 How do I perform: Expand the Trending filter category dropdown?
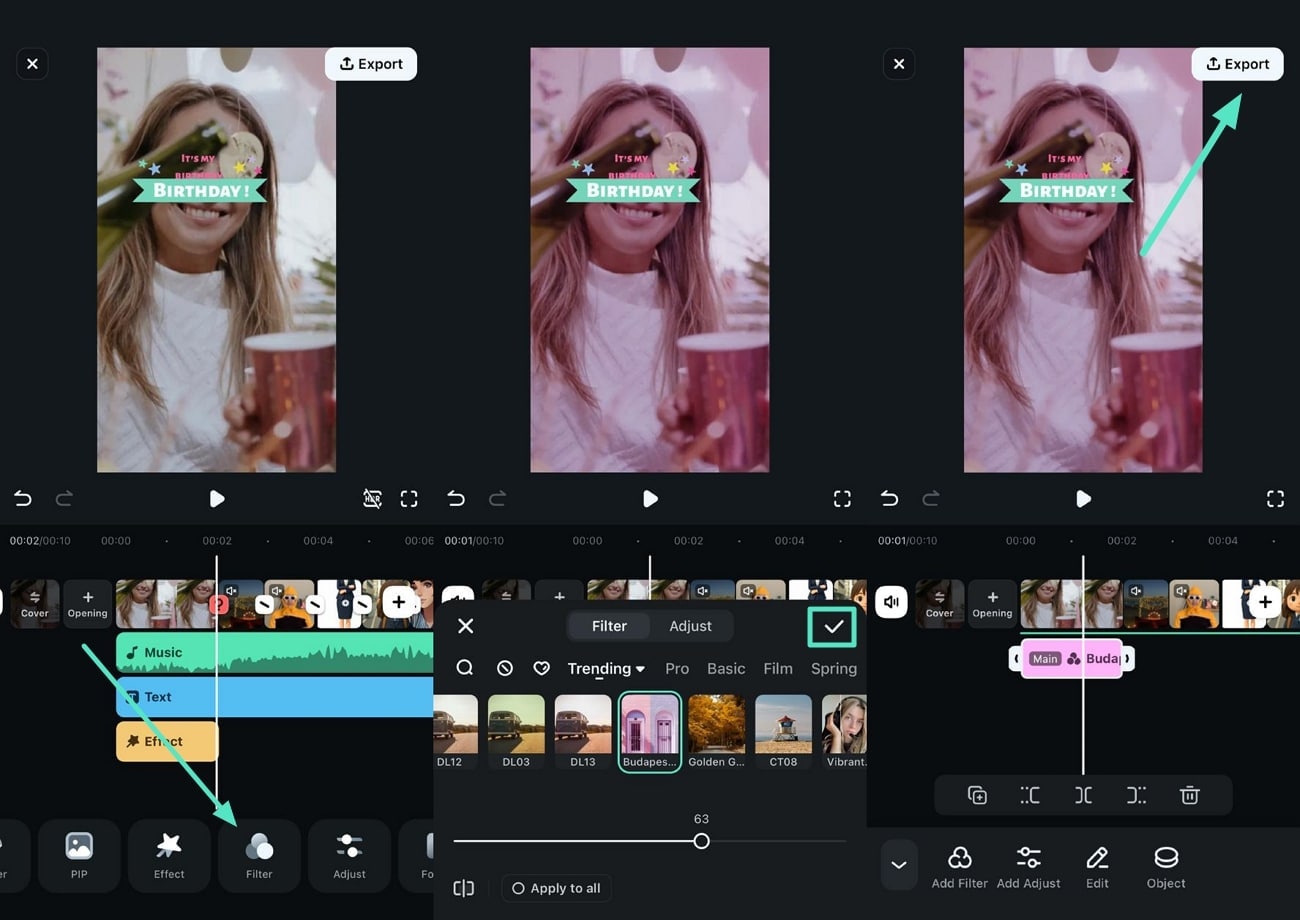click(x=606, y=669)
